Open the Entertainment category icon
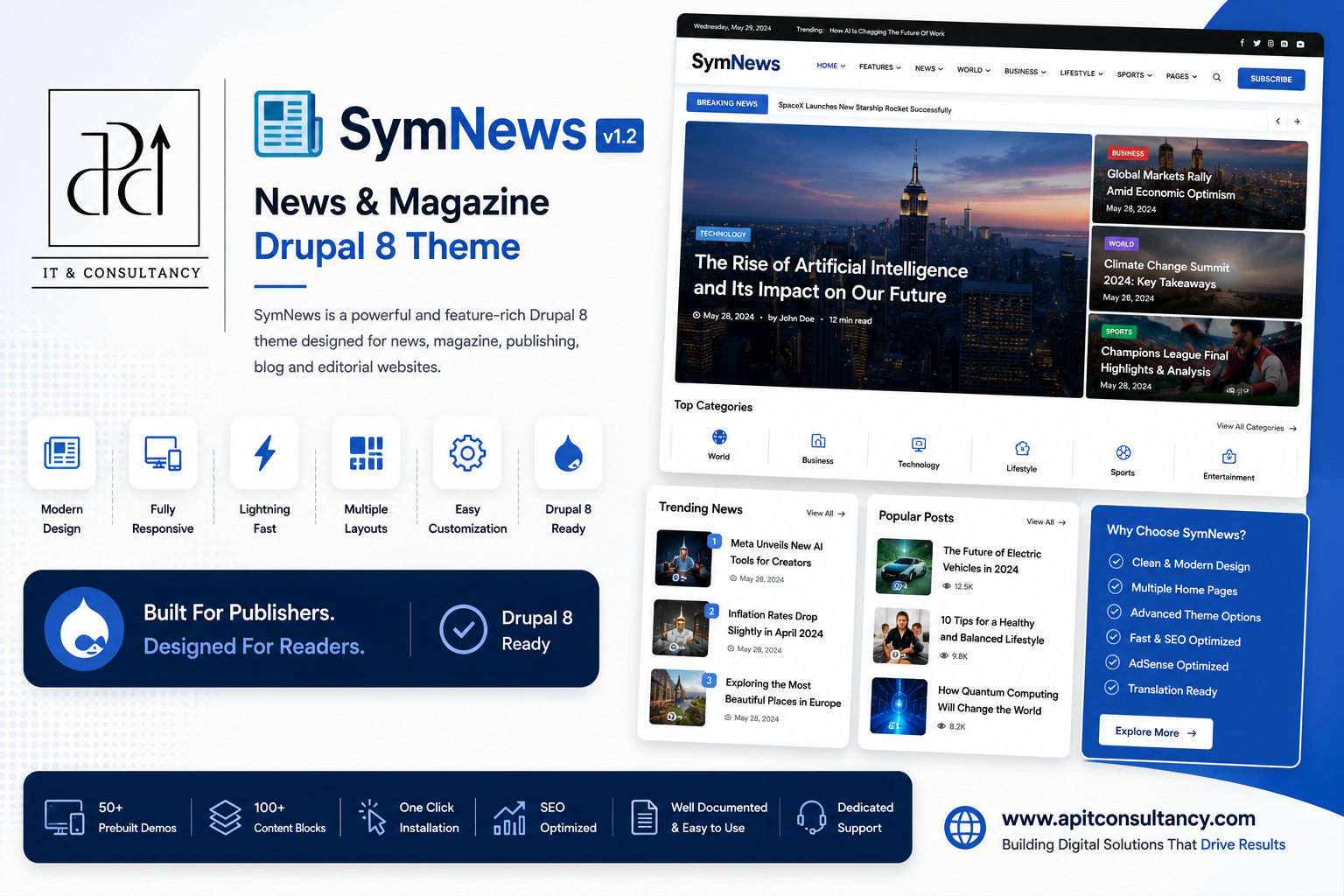This screenshot has width=1344, height=896. [x=1229, y=456]
